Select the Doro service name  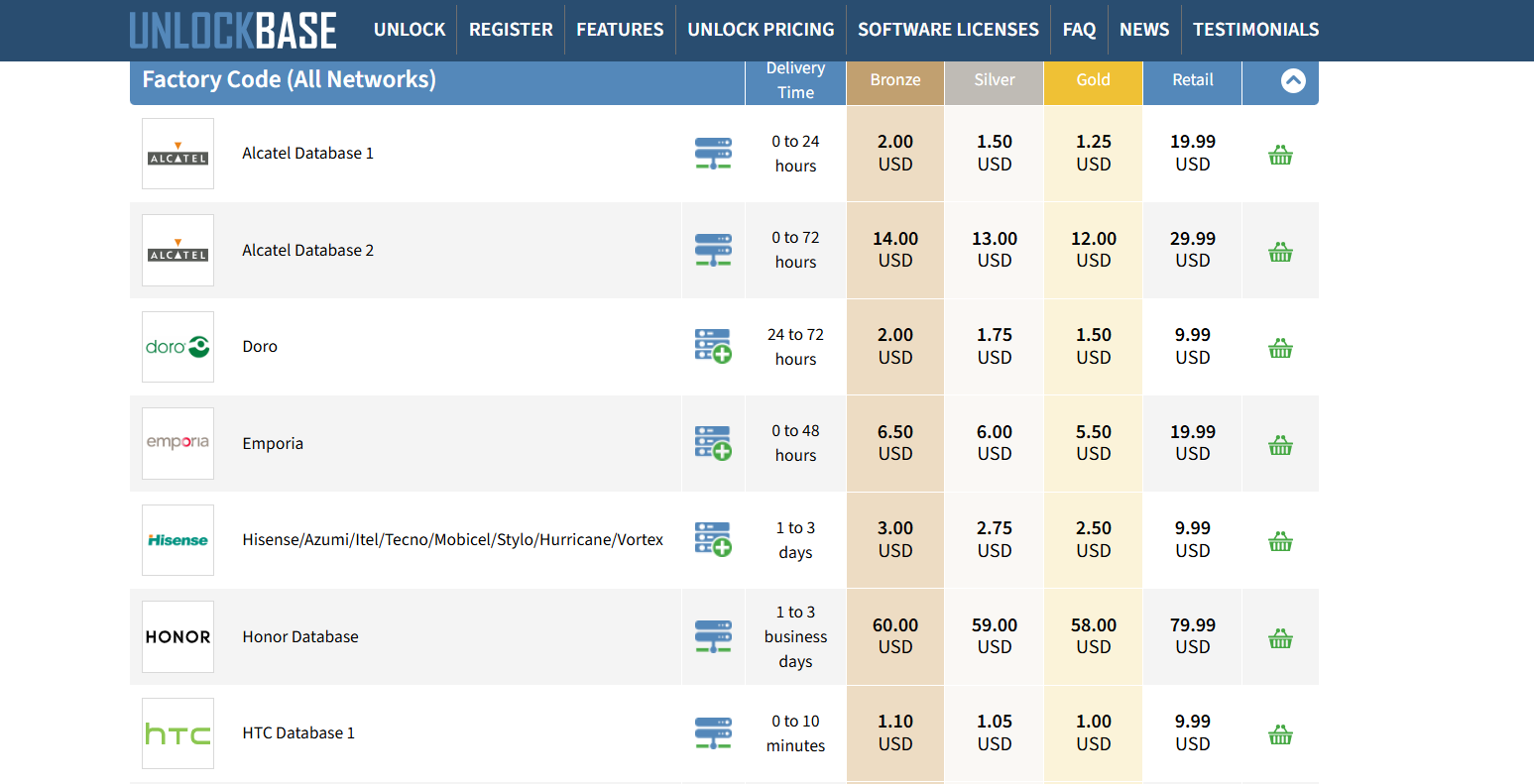[260, 347]
